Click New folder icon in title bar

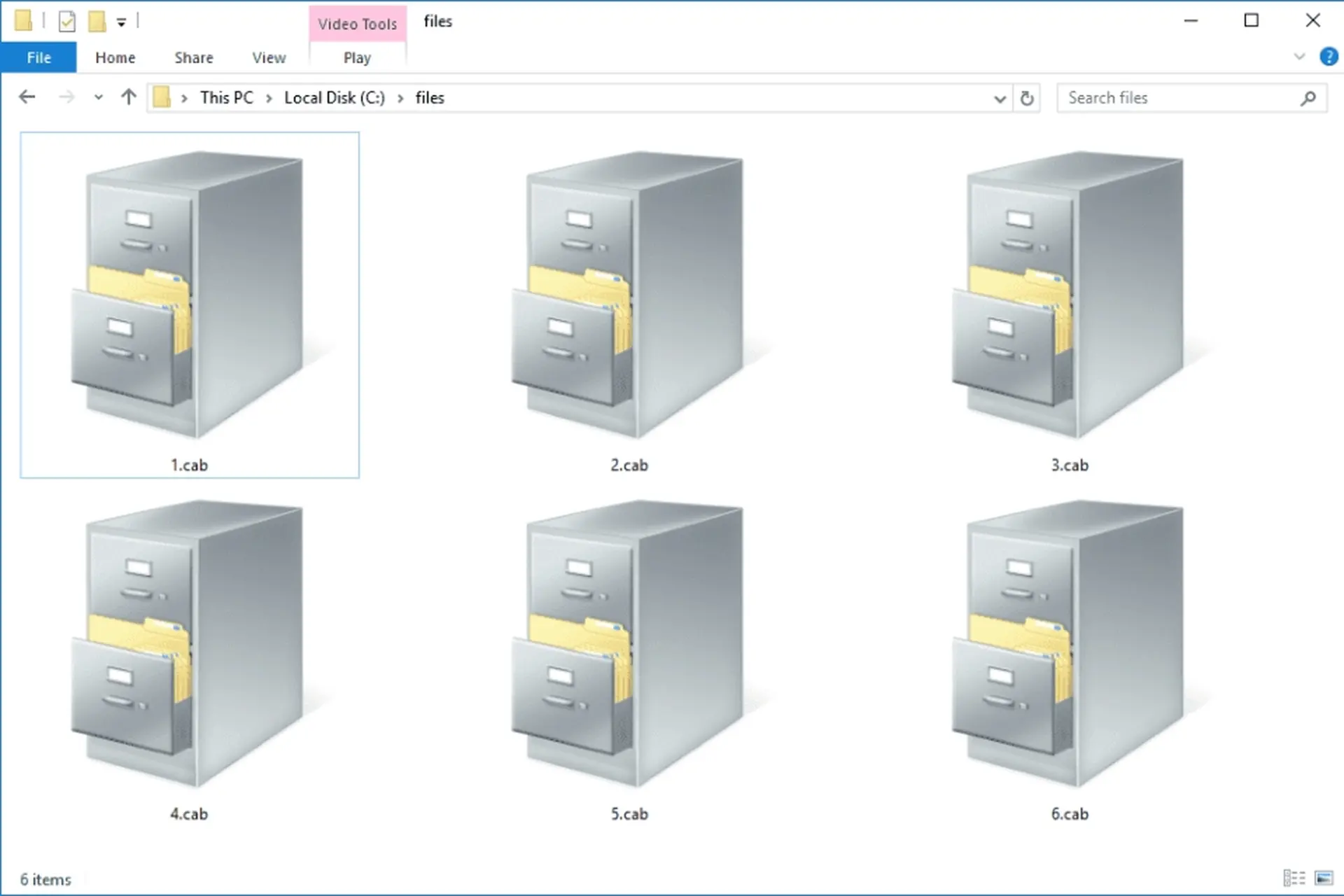pos(97,22)
